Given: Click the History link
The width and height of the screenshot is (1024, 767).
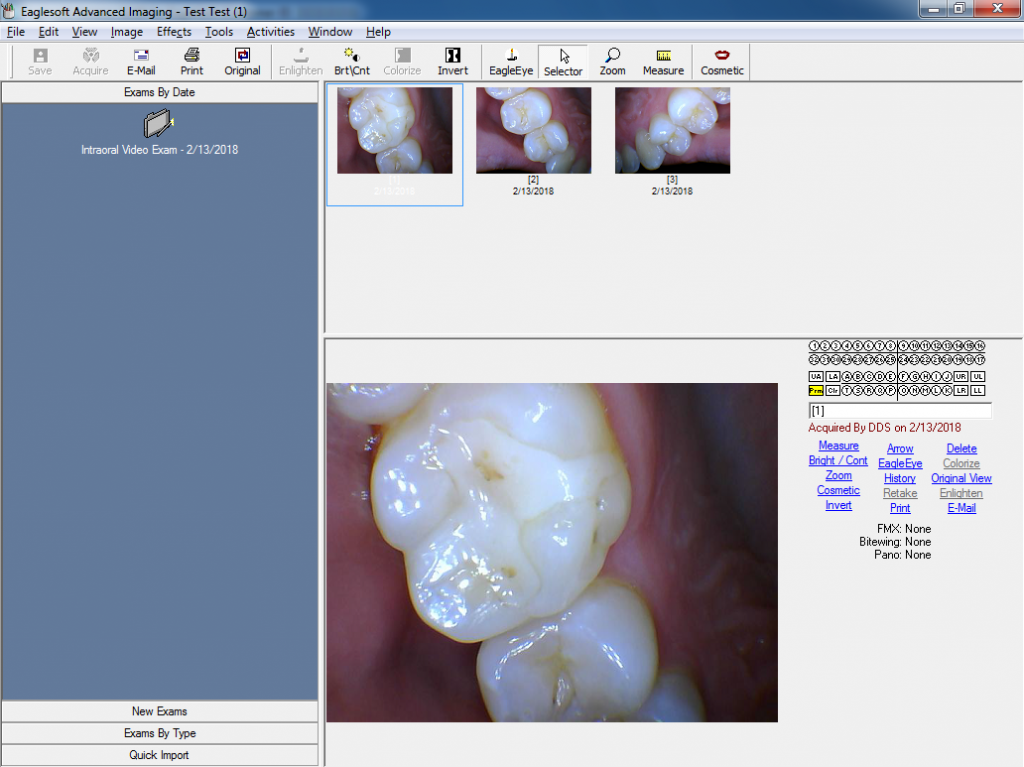Looking at the screenshot, I should 900,479.
